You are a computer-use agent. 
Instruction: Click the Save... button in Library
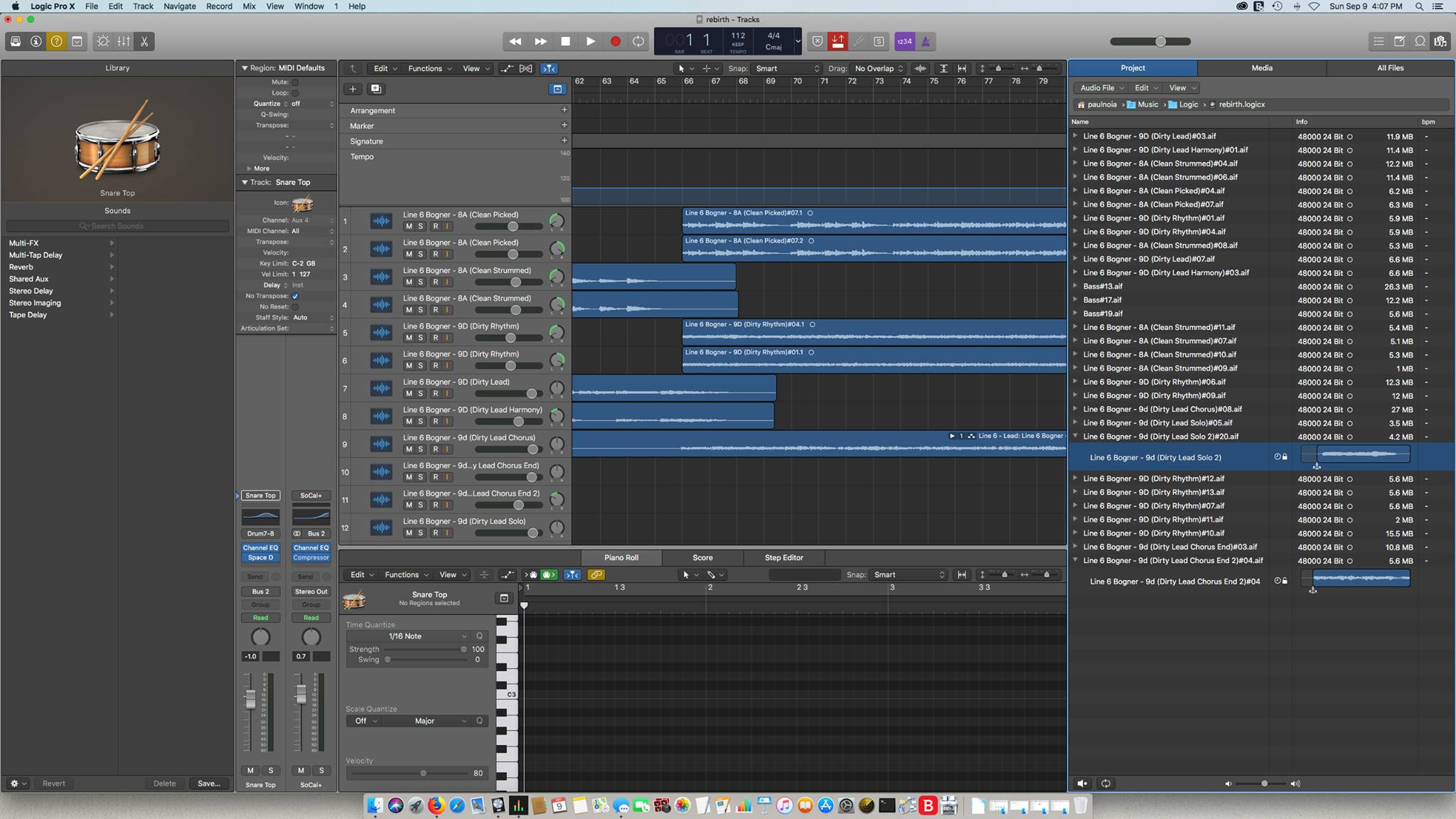209,783
